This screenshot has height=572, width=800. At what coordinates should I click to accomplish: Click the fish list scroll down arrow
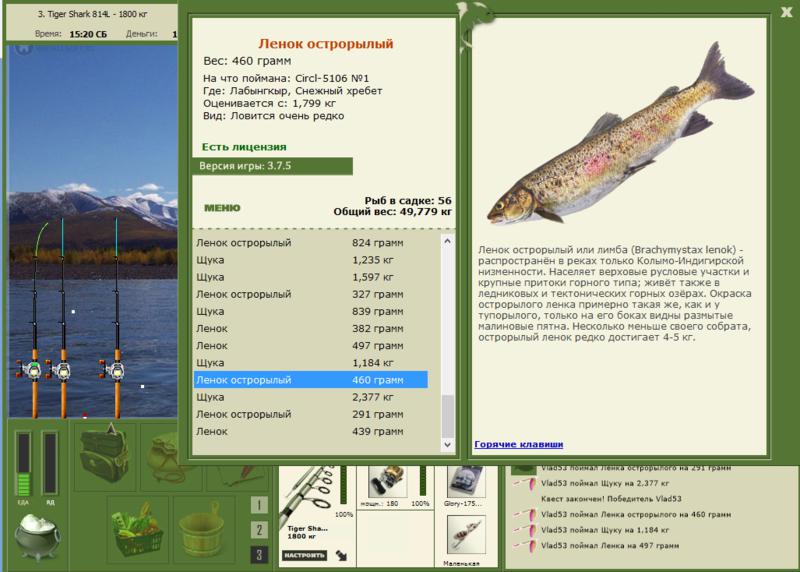point(447,445)
